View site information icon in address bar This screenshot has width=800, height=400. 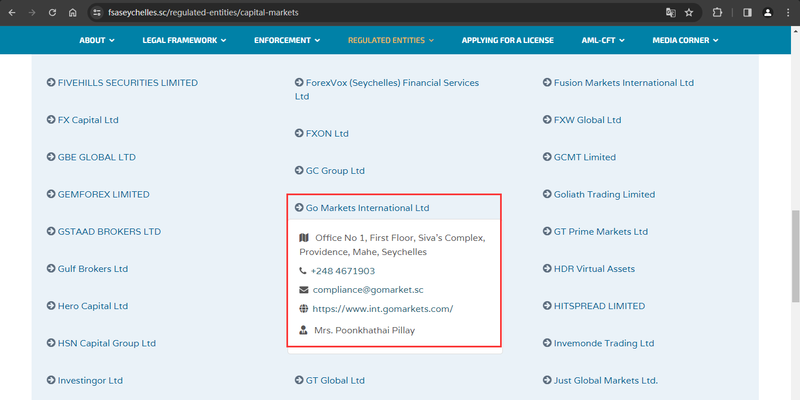pyautogui.click(x=97, y=13)
